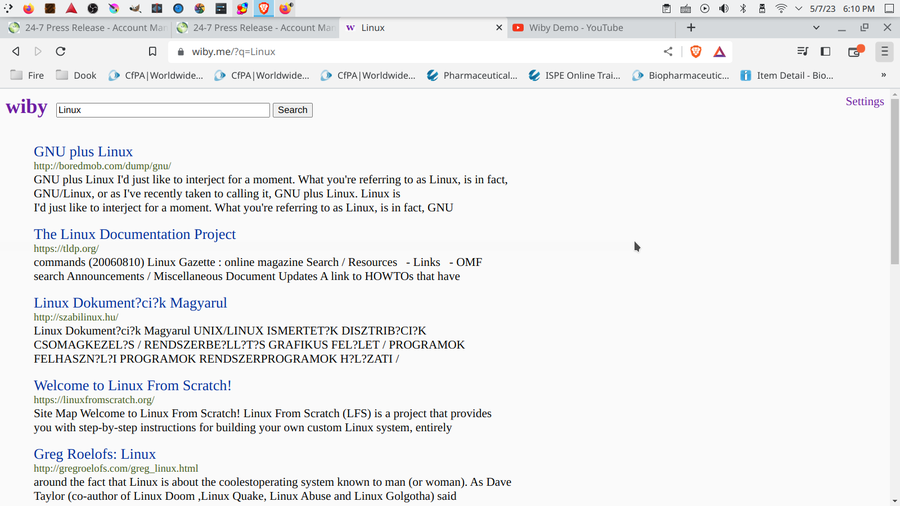Click the Linux search input field
The height and width of the screenshot is (506, 900).
click(162, 110)
